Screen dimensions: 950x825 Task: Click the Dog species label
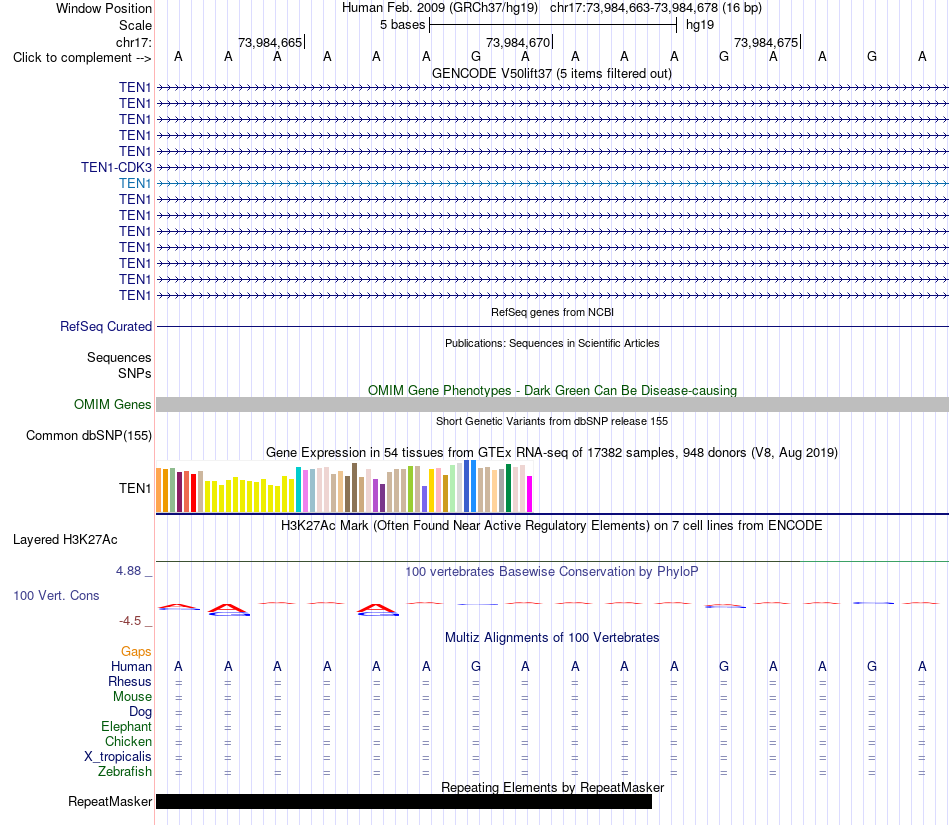click(141, 712)
